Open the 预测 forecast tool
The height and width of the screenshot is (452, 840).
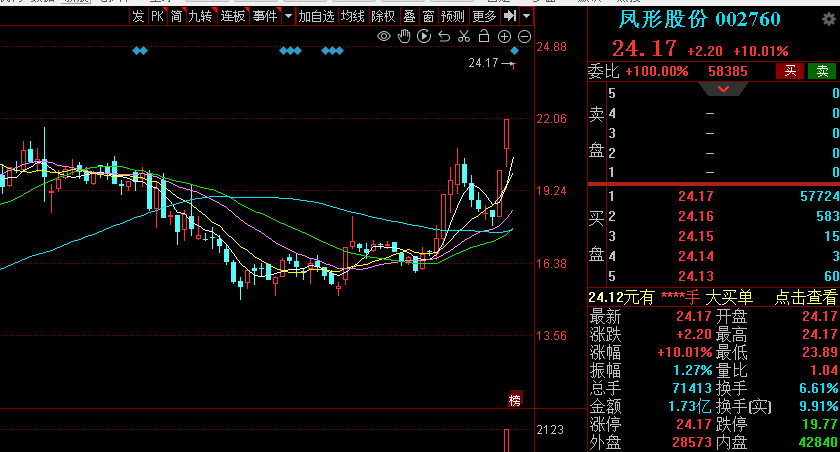click(x=453, y=16)
